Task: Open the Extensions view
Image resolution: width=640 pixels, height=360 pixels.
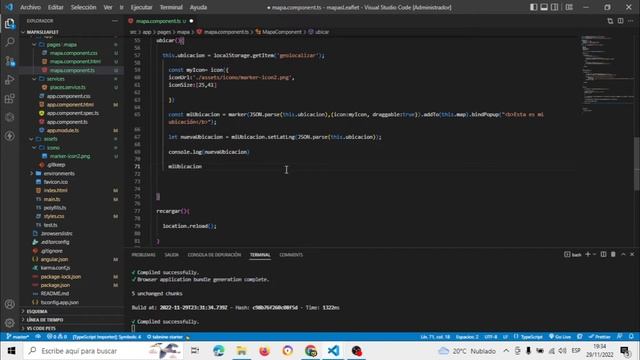Action: tap(9, 98)
